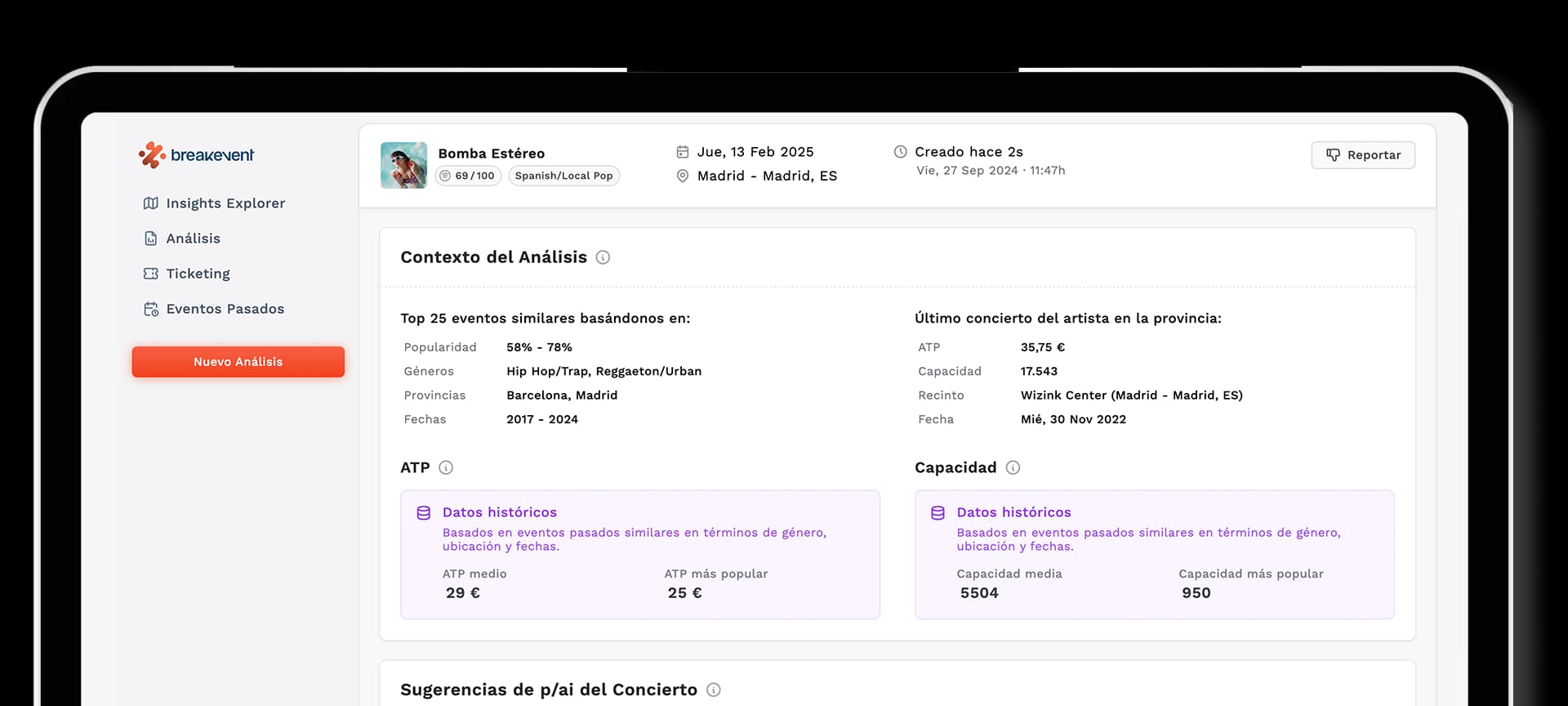Click Top 25 eventos similares heading

(x=546, y=319)
